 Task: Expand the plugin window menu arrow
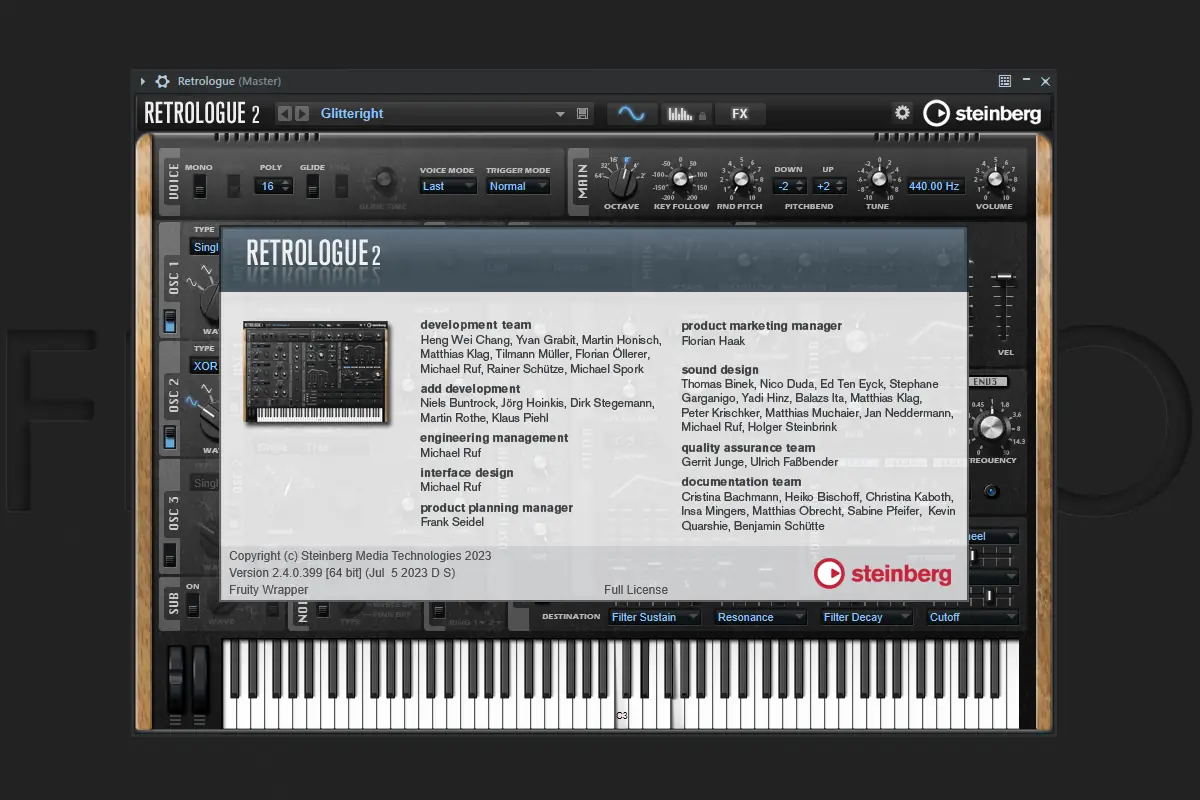point(143,82)
